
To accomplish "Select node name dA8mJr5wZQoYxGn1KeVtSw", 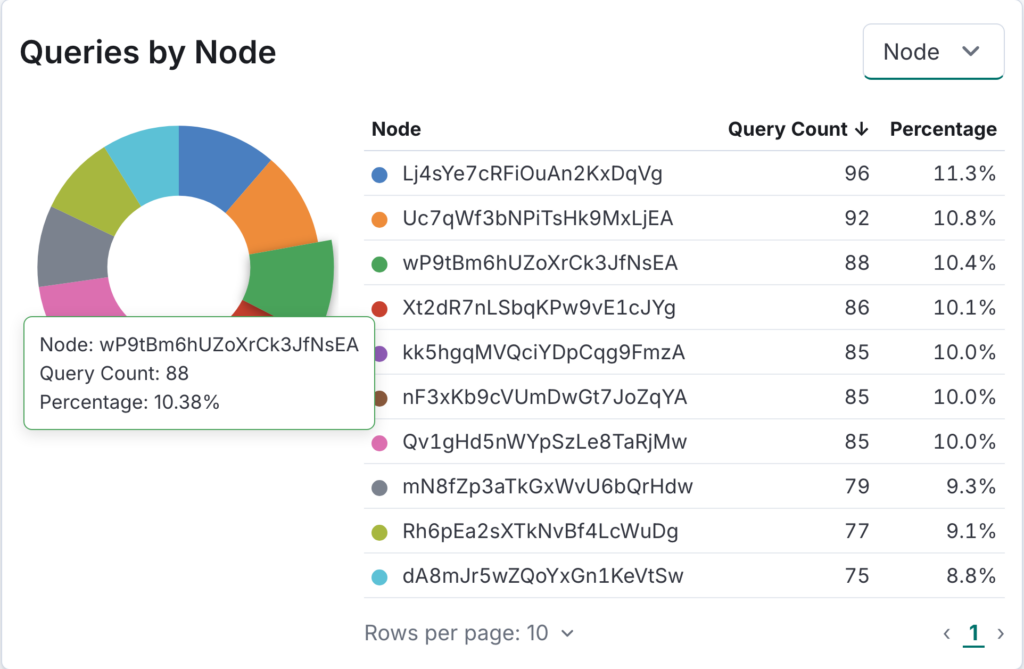I will 543,576.
